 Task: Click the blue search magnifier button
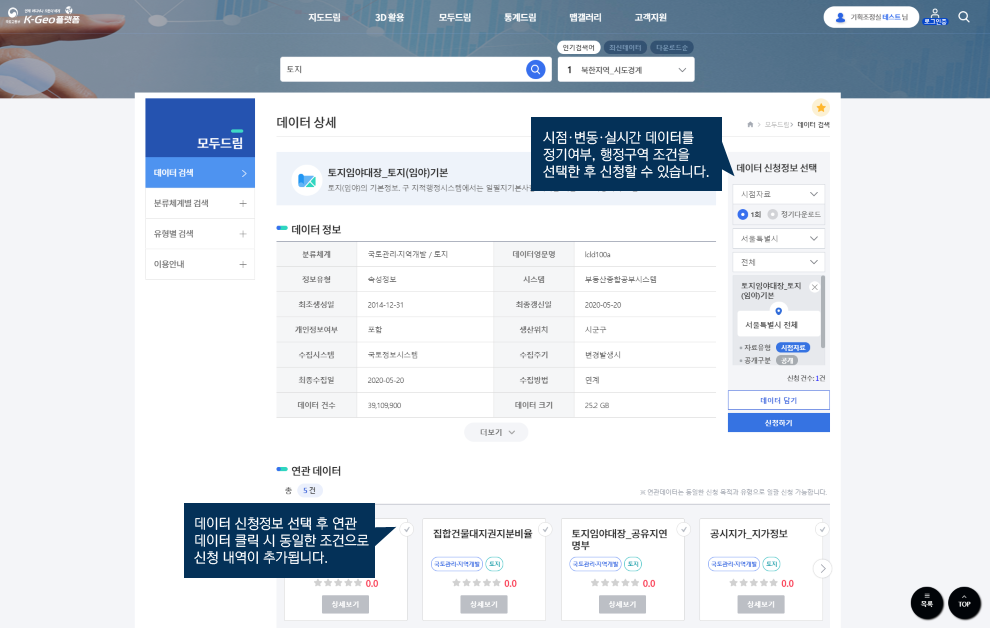point(536,69)
